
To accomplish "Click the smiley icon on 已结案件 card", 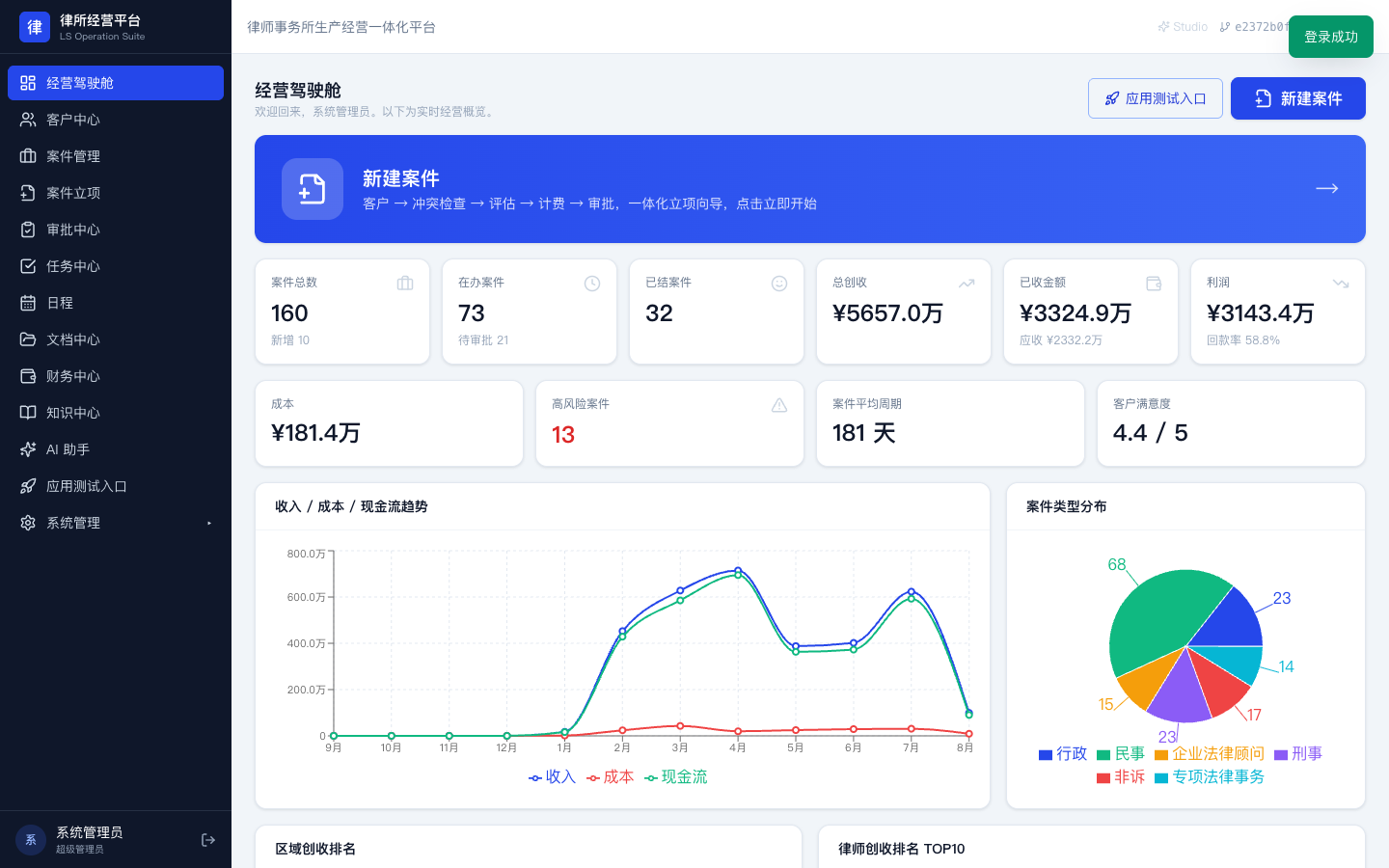I will [779, 284].
